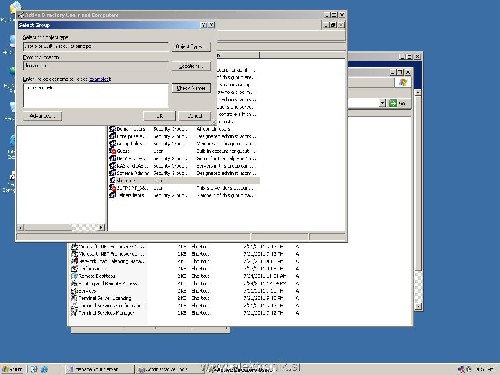Screen dimensions: 500x375
Task: Select the first visible group icon below dialog
Action: [112, 129]
